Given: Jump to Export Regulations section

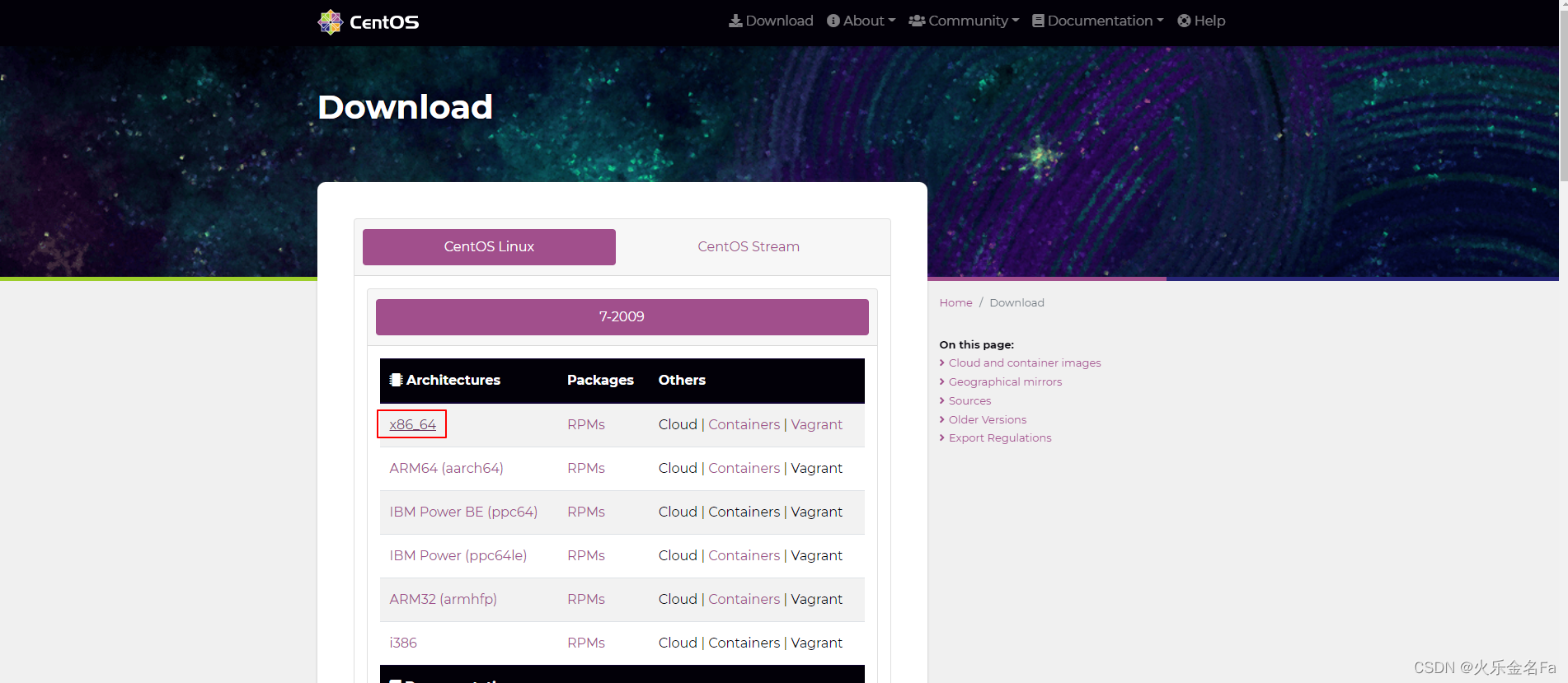Looking at the screenshot, I should pyautogui.click(x=999, y=437).
